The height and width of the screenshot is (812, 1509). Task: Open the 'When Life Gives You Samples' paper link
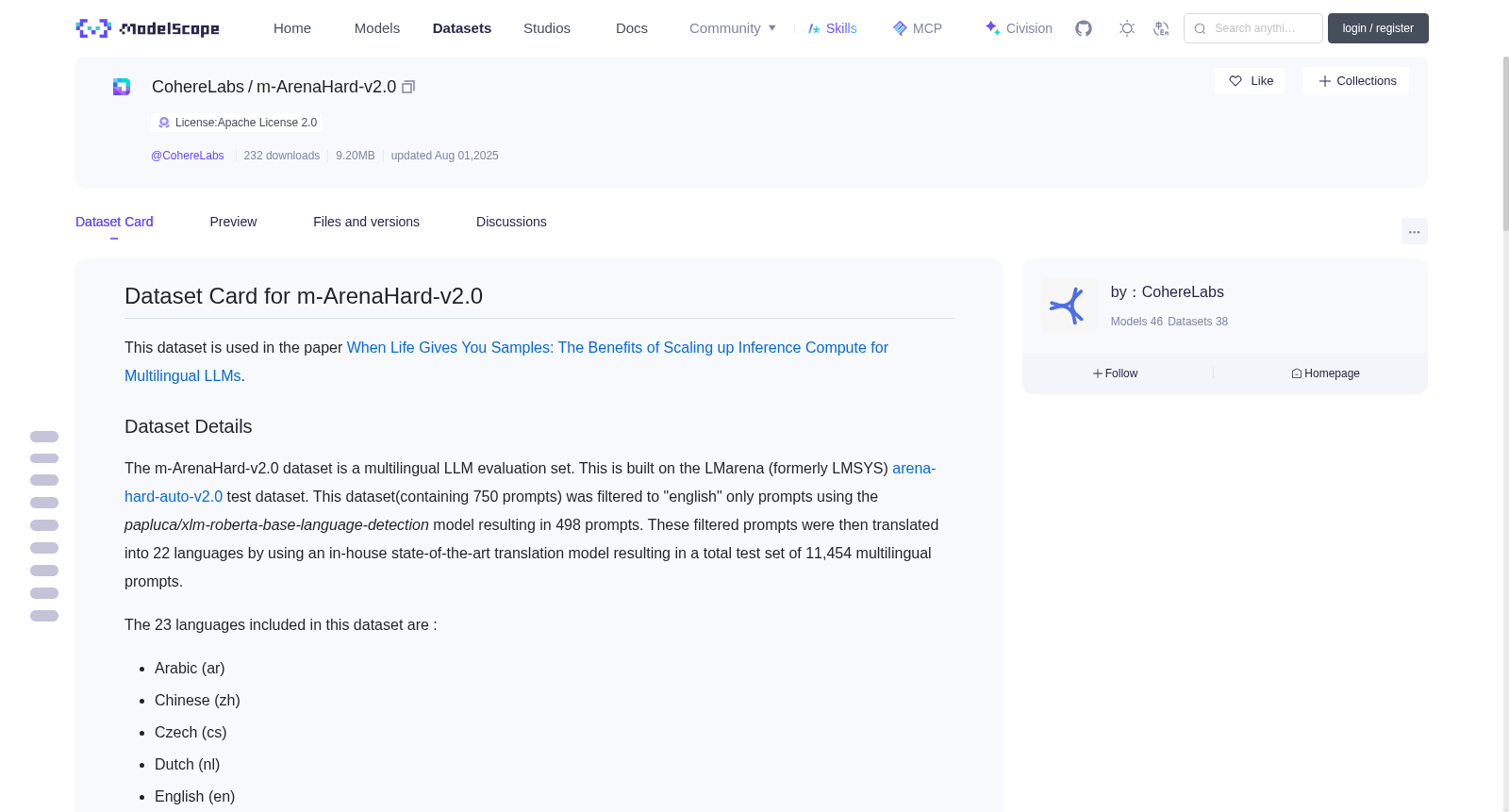(x=506, y=361)
